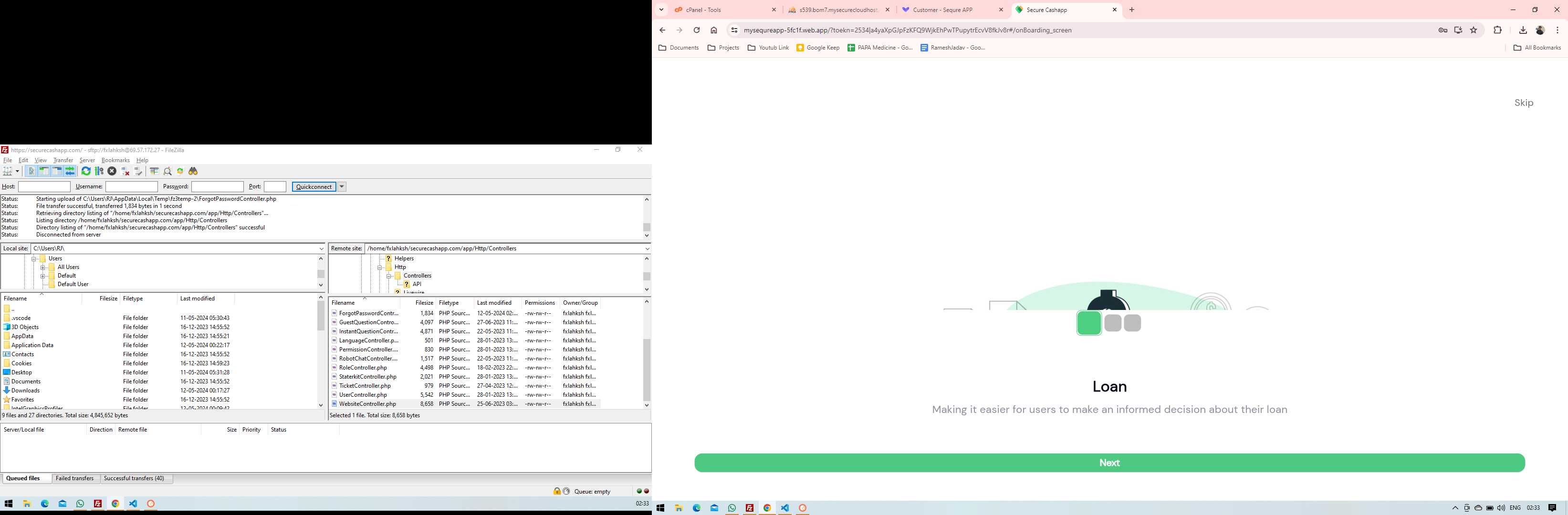Open FileZilla Transfer menu
Screen dimensions: 1568x515
click(x=63, y=161)
